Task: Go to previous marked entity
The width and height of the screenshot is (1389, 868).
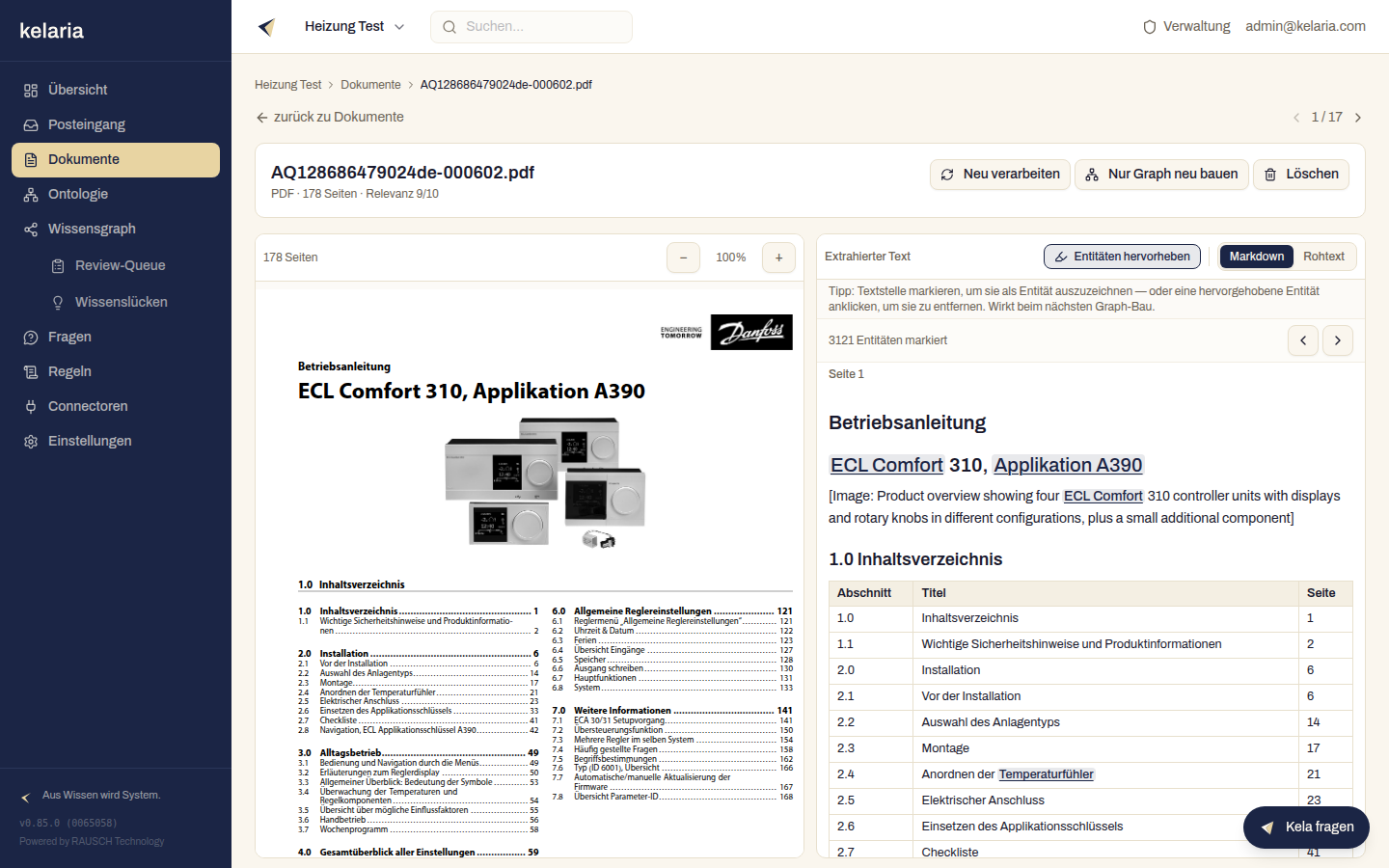Action: pyautogui.click(x=1303, y=340)
